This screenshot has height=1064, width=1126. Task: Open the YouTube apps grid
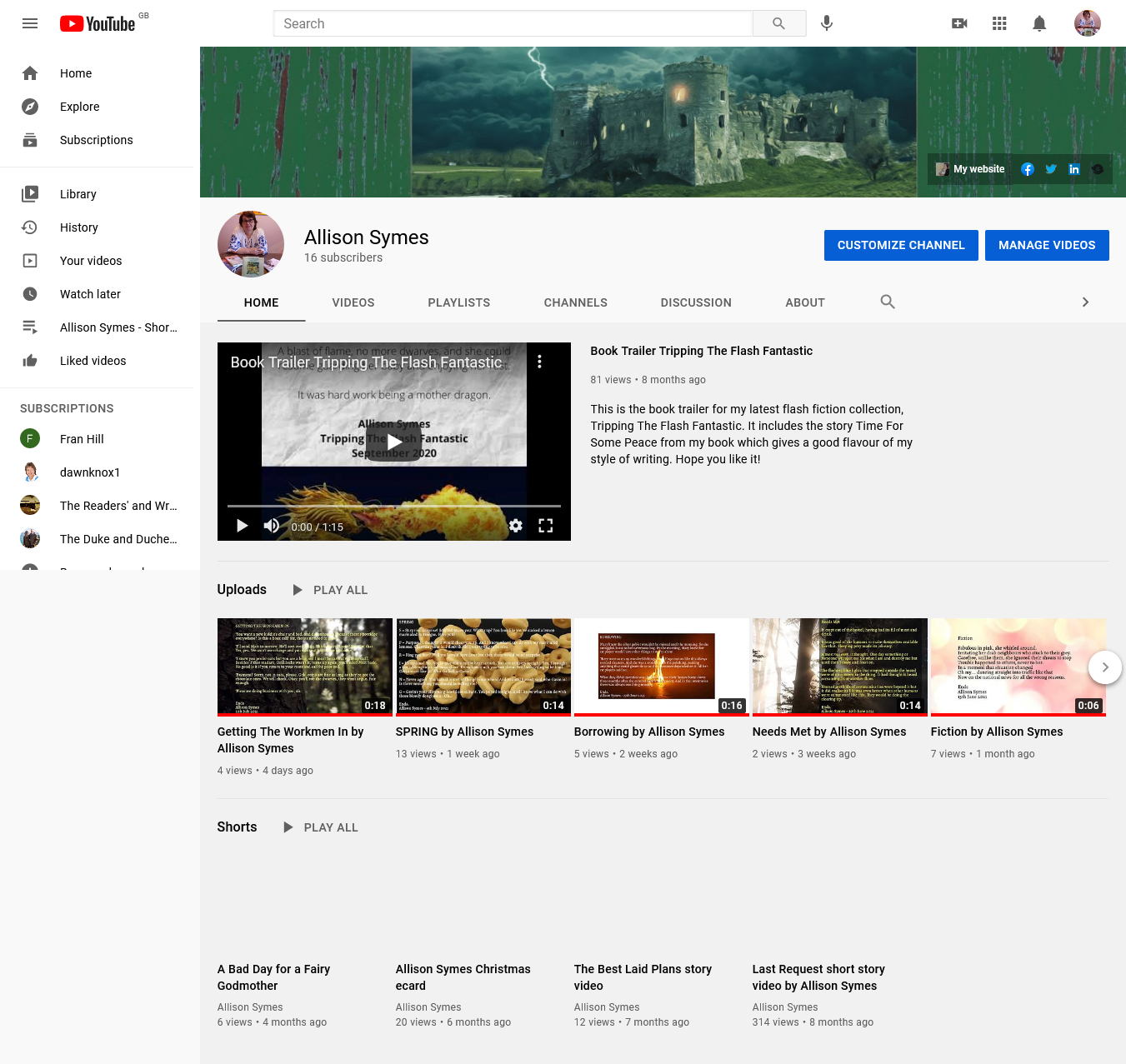[x=999, y=23]
